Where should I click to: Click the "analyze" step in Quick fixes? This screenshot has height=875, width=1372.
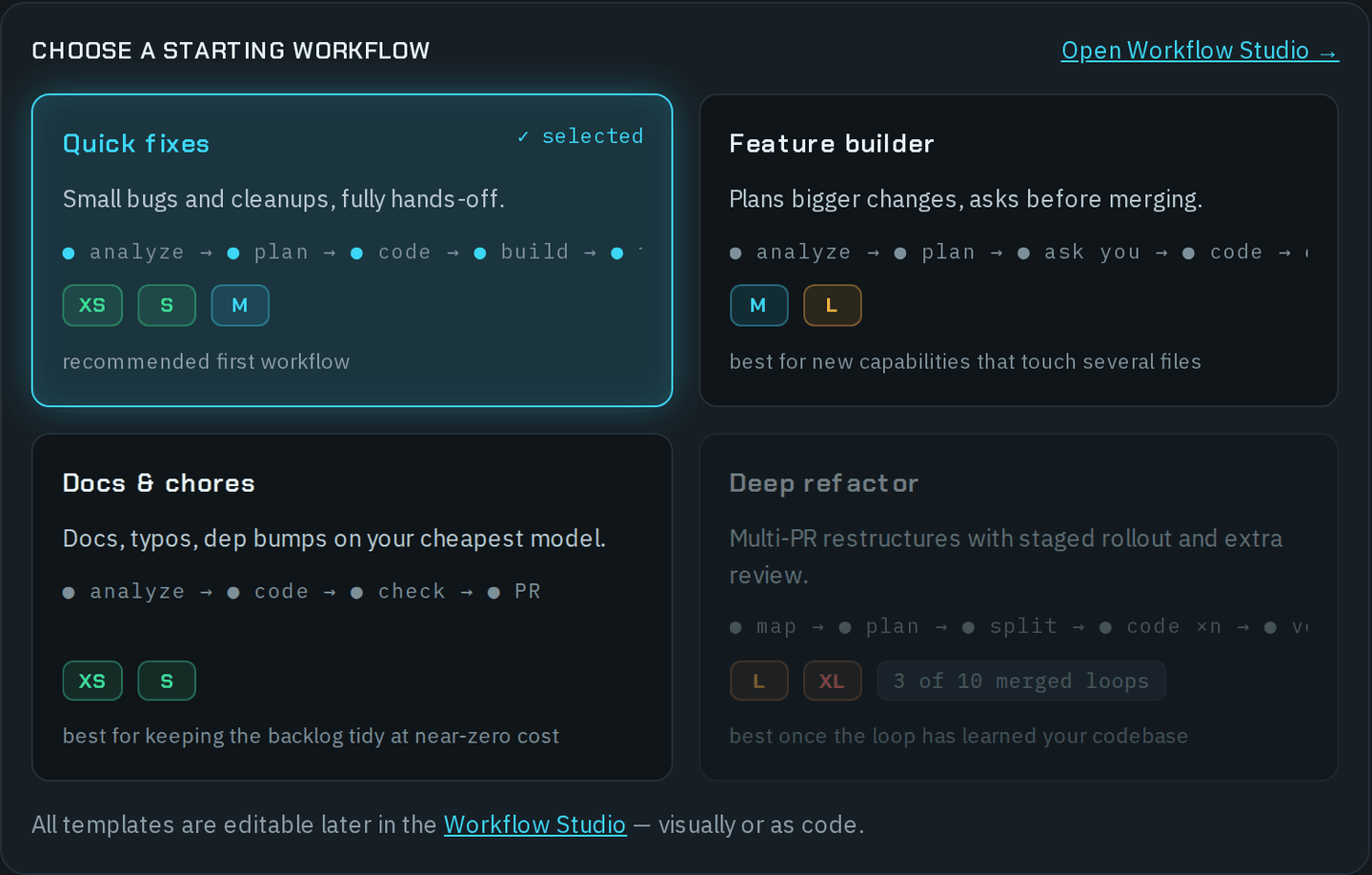pos(124,253)
